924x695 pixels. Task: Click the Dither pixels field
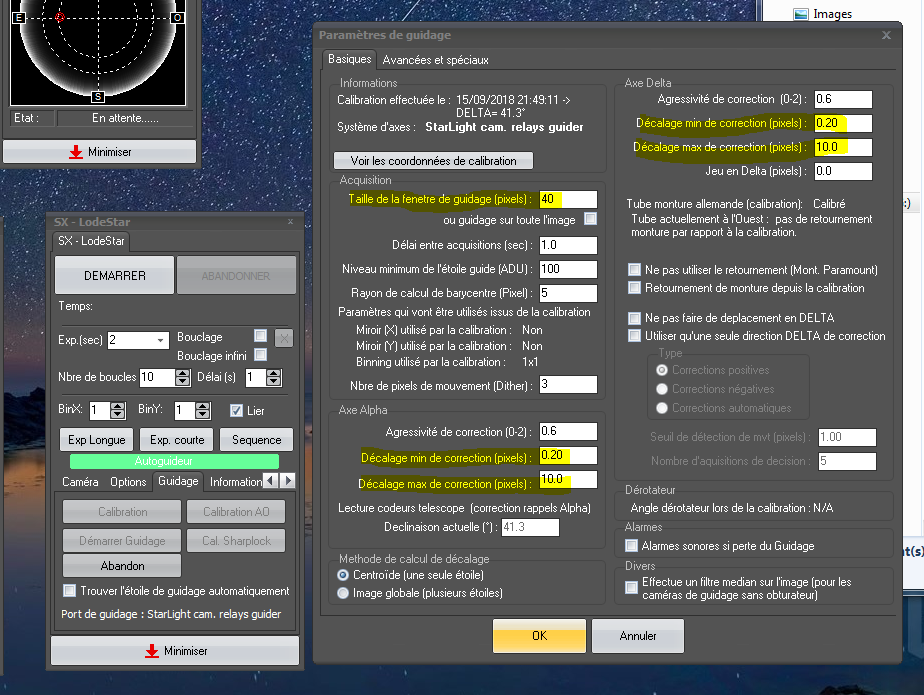coord(568,385)
